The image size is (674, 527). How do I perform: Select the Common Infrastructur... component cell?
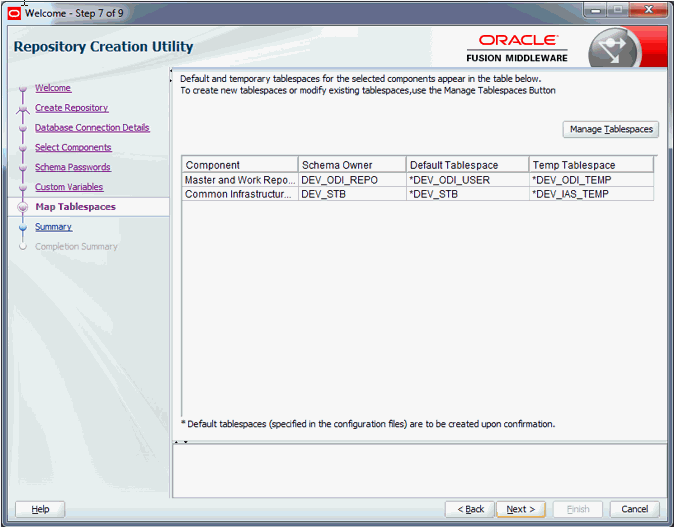(x=240, y=194)
